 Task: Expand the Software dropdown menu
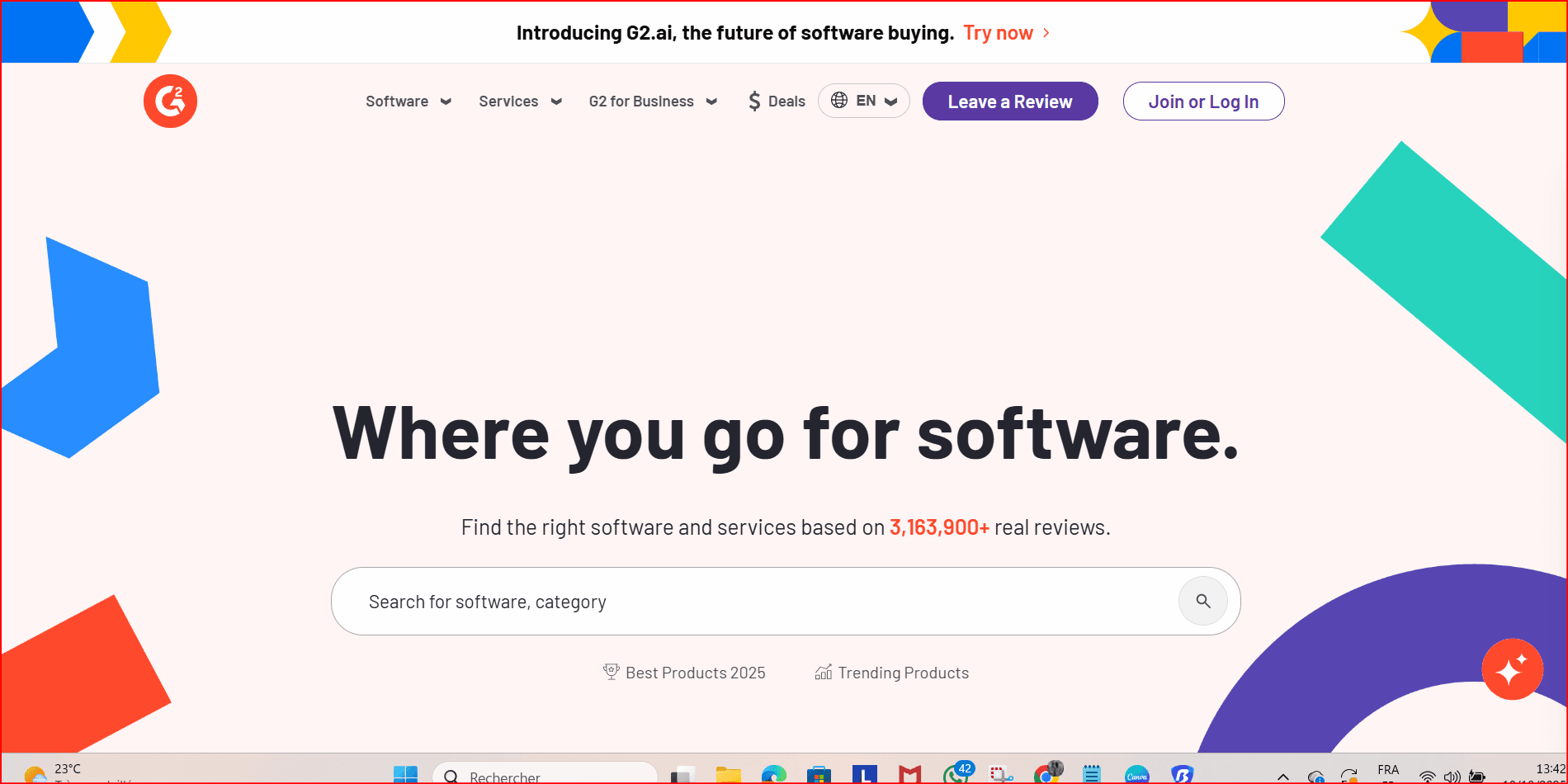point(409,102)
